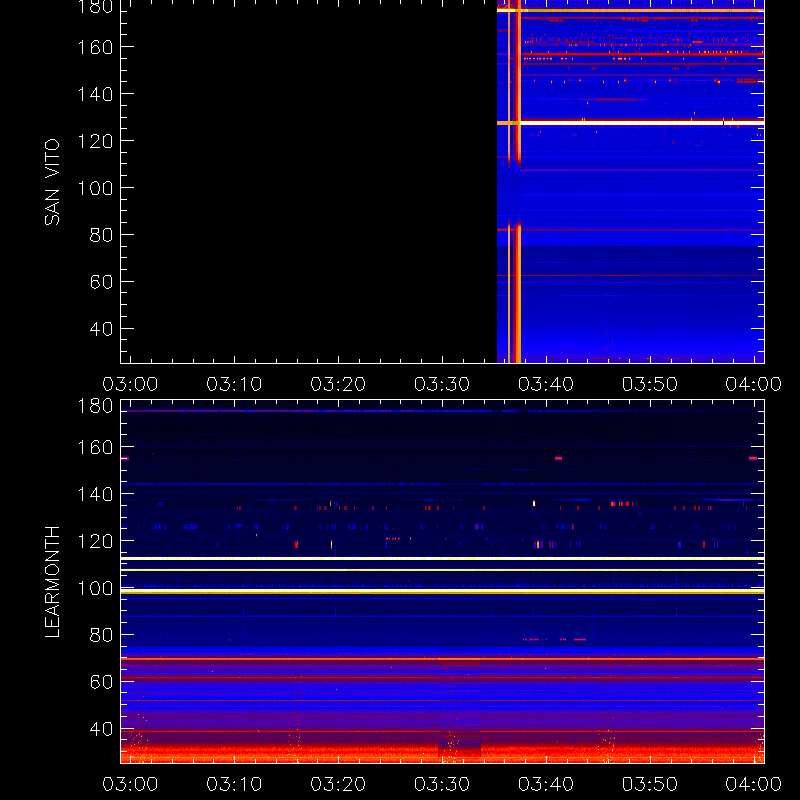Click 03:30 time label under San Vito plot
The height and width of the screenshot is (800, 800).
coord(442,384)
